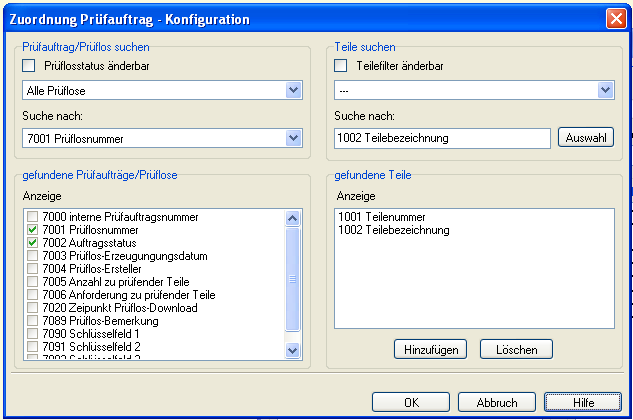Uncheck 7001 Prüflosnummer in the Anzeige list
This screenshot has height=420, width=633.
pos(32,230)
